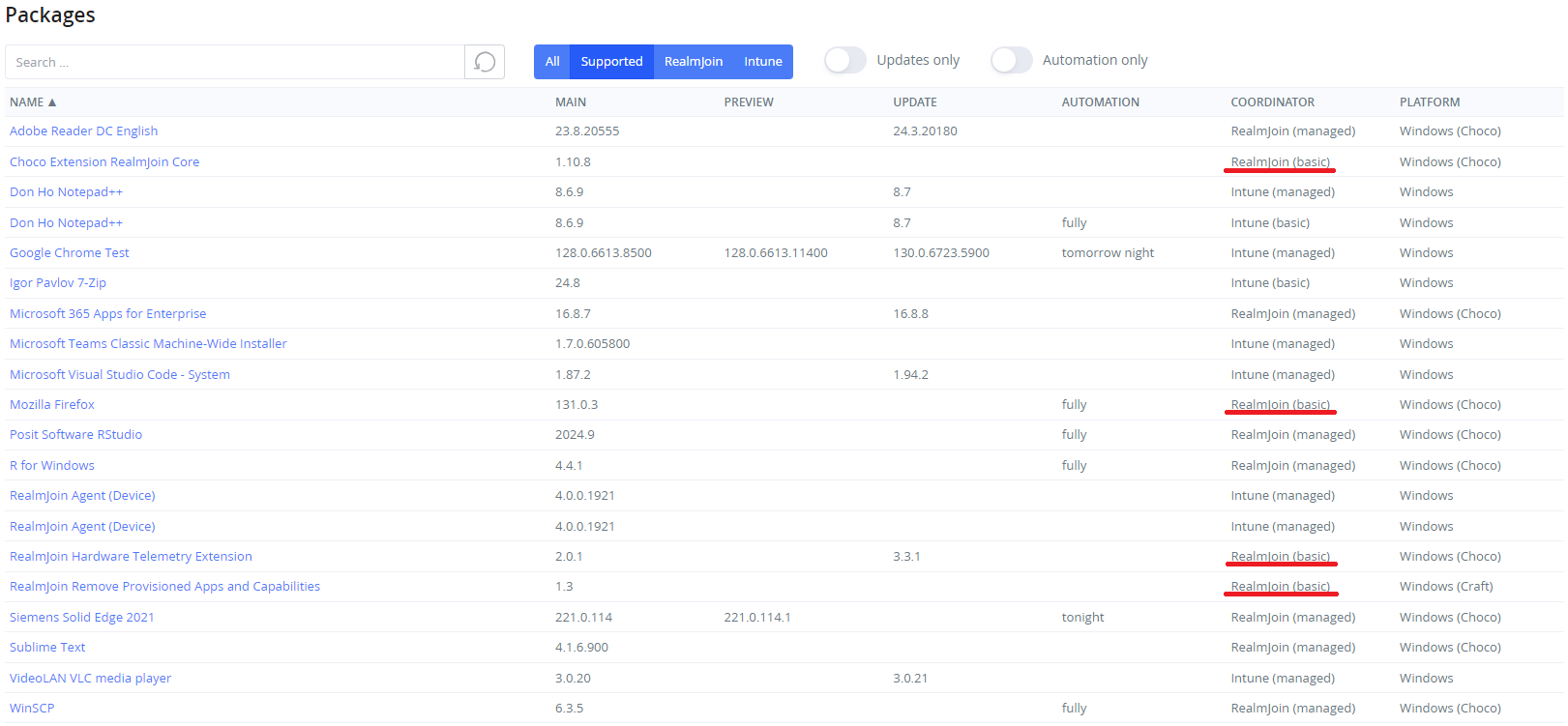This screenshot has height=726, width=1568.
Task: Open the WinSCP package link
Action: [32, 709]
